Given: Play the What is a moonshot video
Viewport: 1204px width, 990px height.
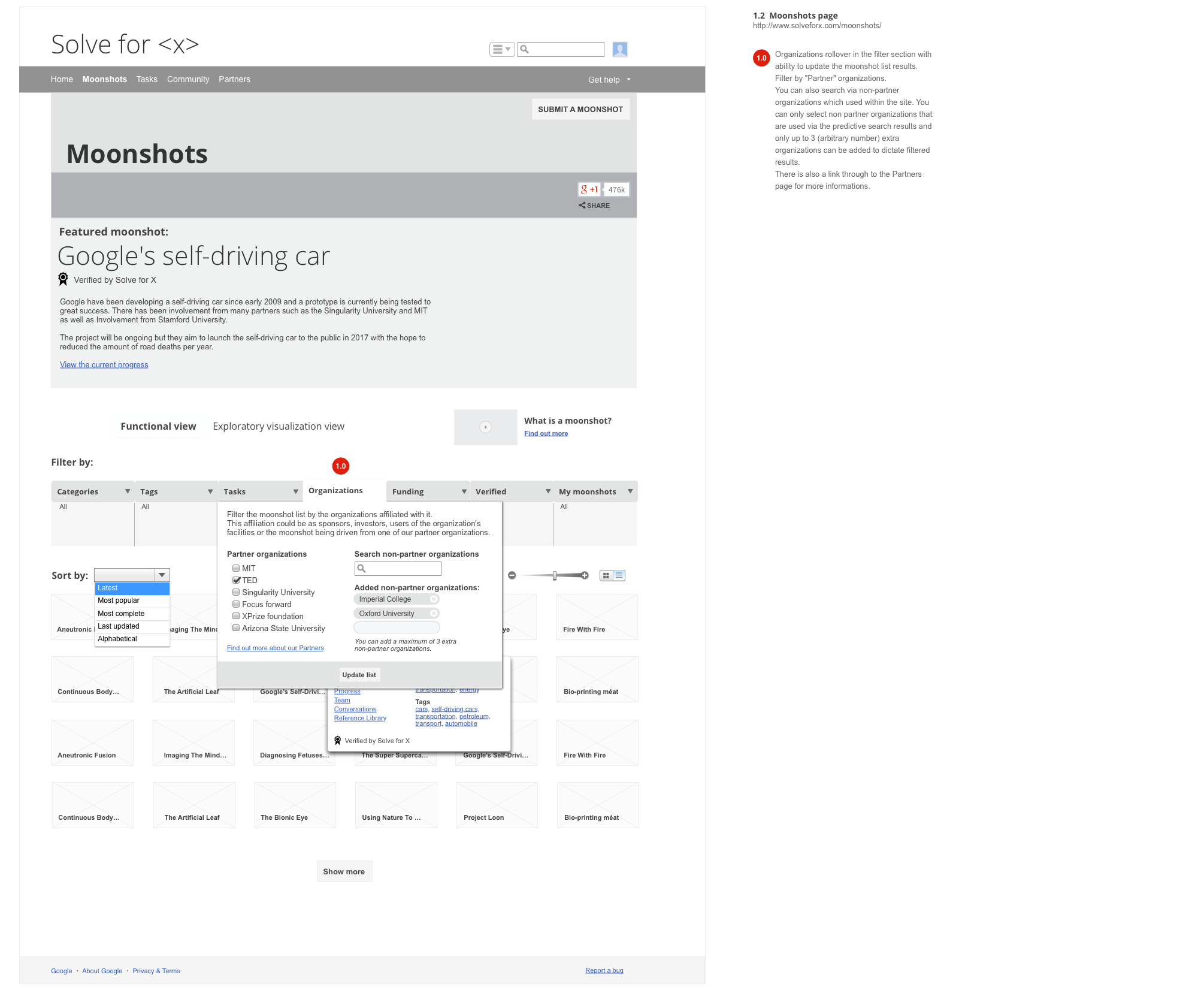Looking at the screenshot, I should tap(485, 427).
